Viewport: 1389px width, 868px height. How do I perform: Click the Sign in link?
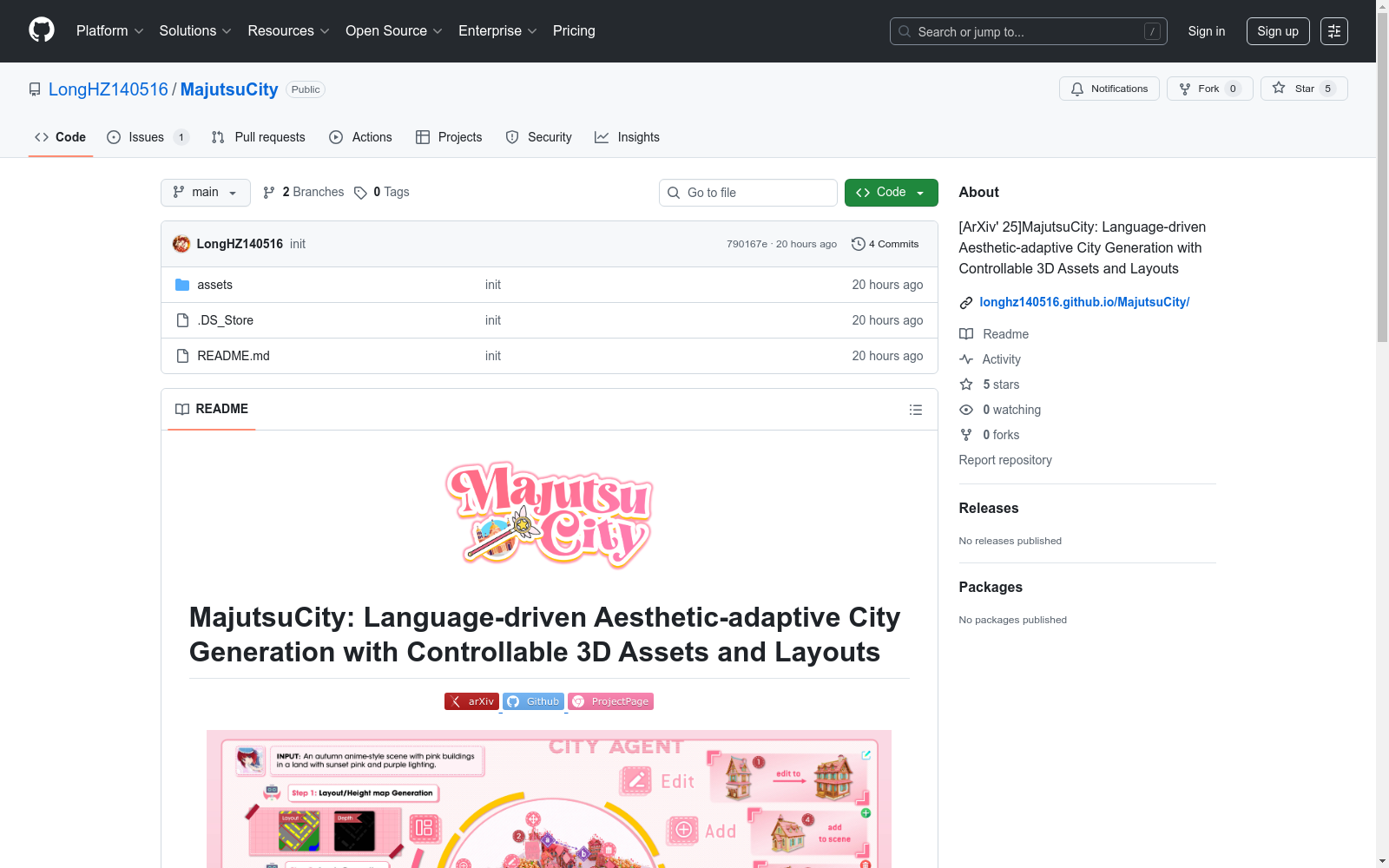tap(1207, 31)
